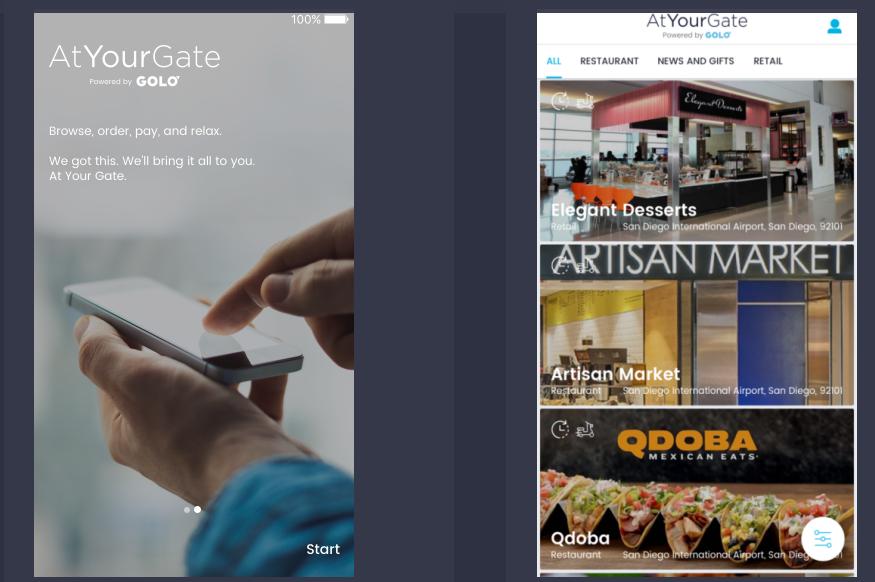
Task: Click the delivery scooter icon on Elegant Desserts
Action: point(585,101)
